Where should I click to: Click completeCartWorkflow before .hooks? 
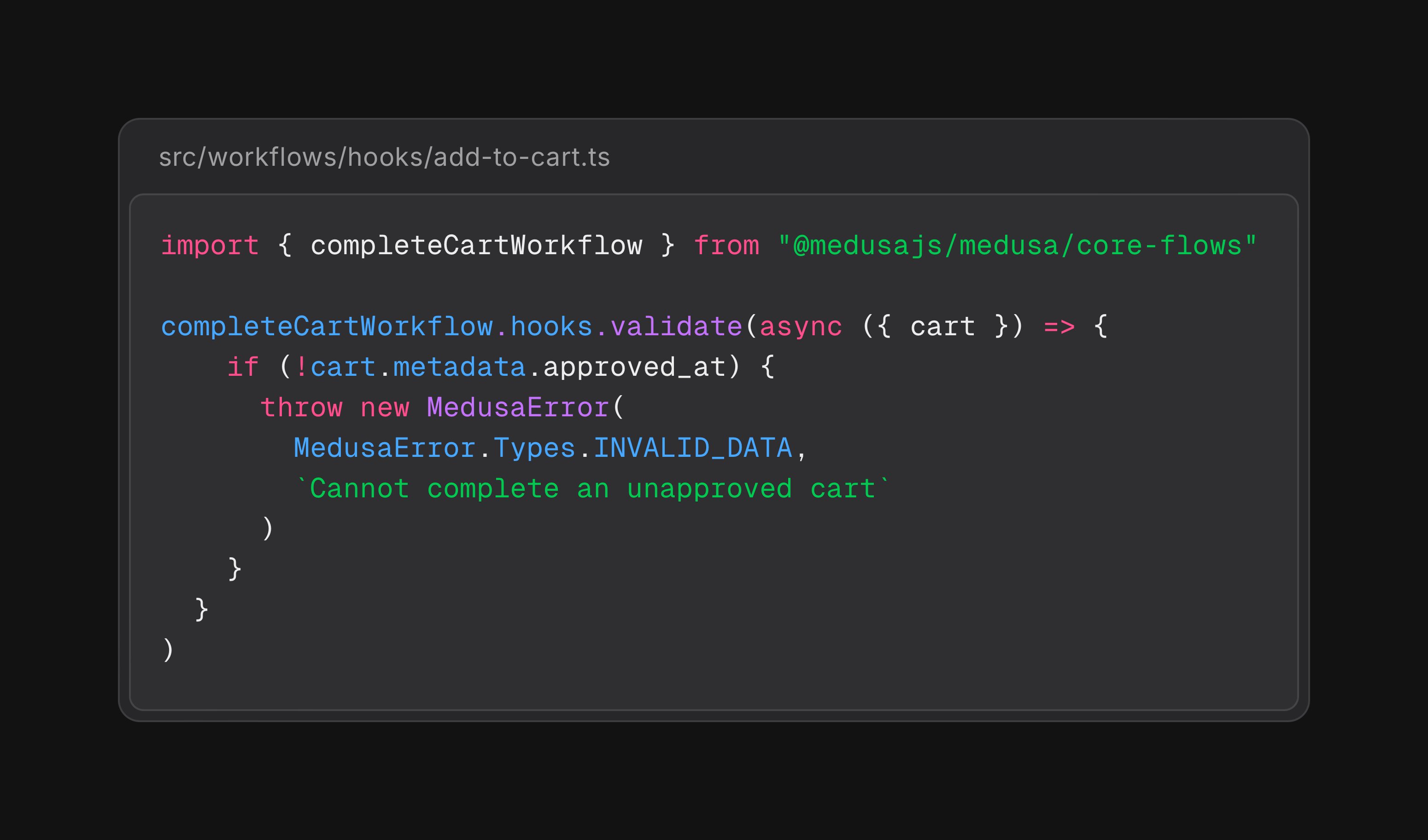327,327
